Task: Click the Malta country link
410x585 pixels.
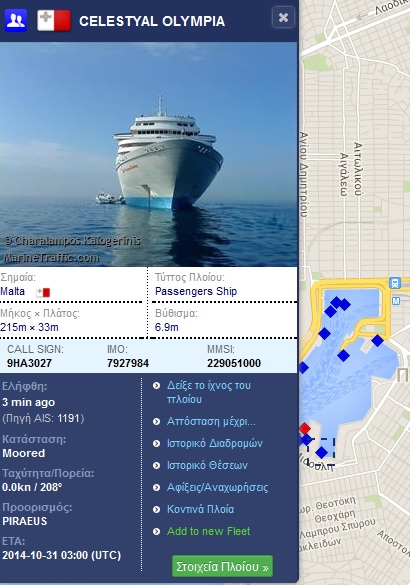Action: coord(13,291)
